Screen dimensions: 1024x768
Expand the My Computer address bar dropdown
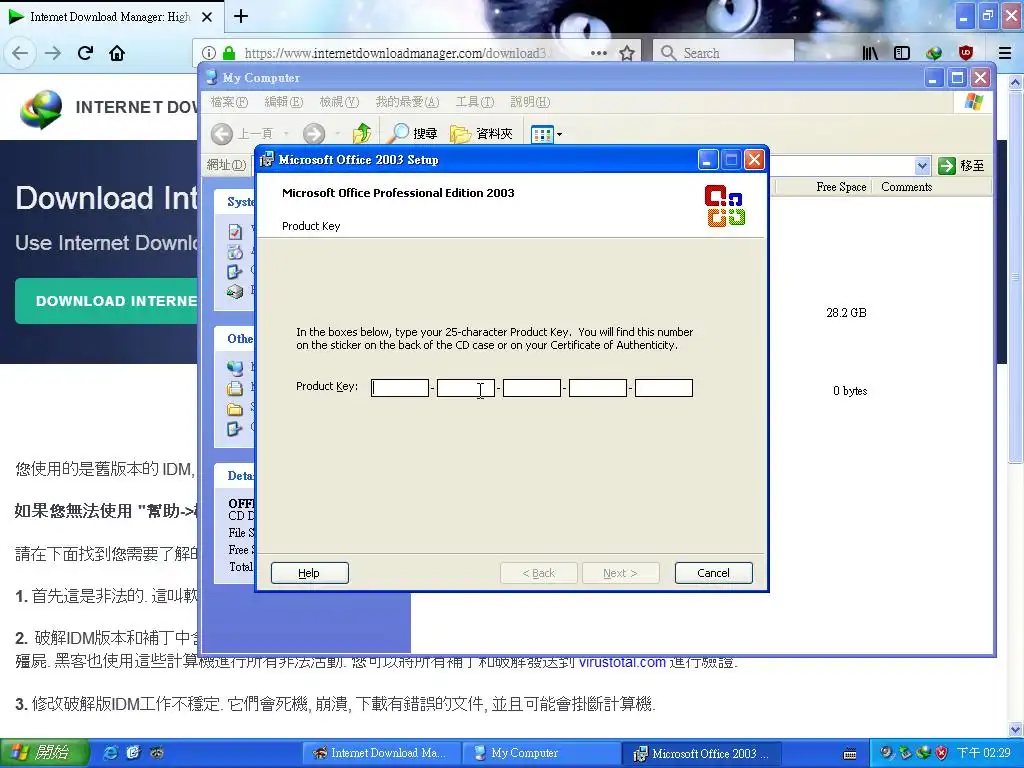pyautogui.click(x=921, y=166)
